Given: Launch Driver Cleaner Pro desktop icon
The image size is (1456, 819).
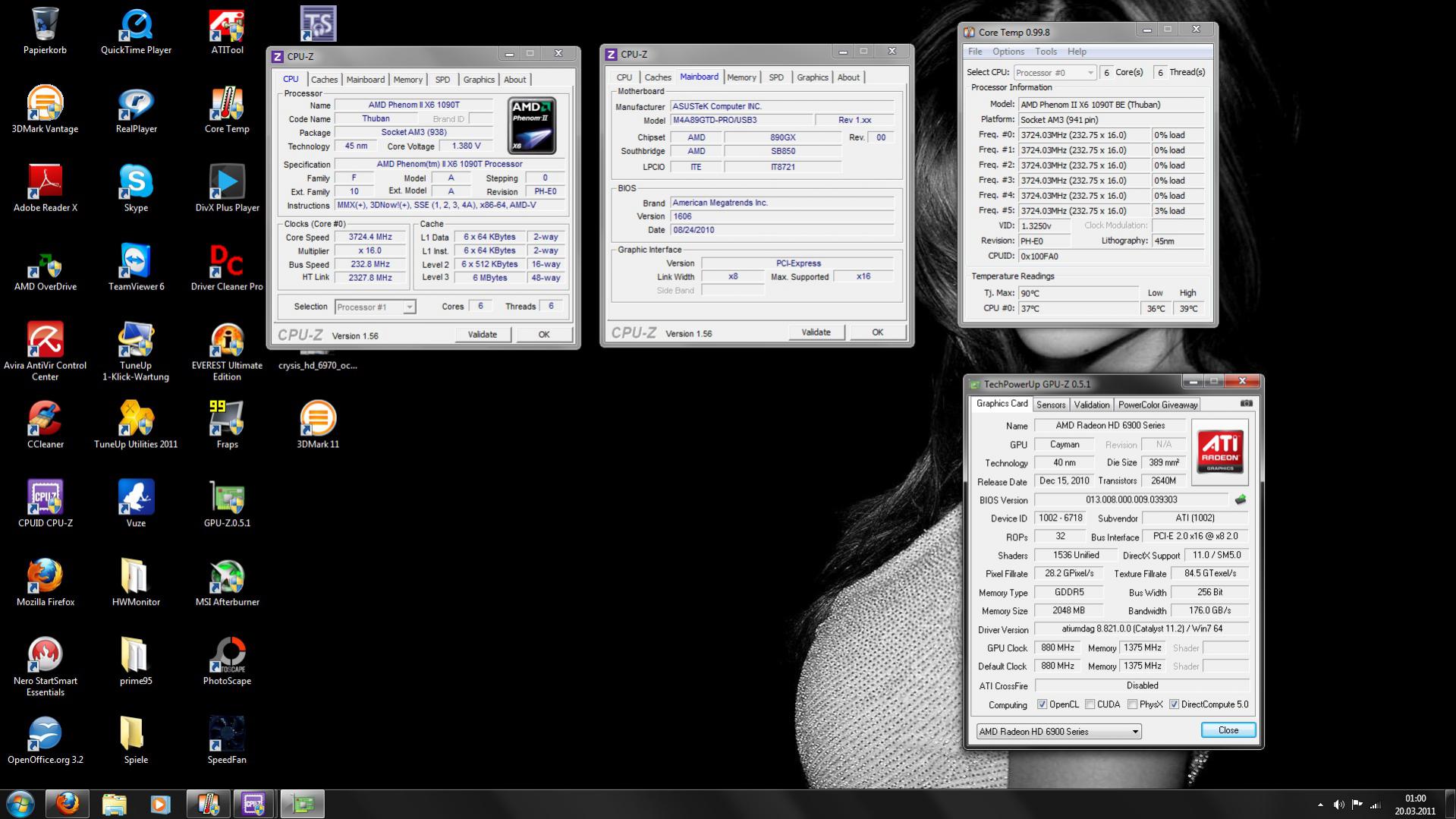Looking at the screenshot, I should tap(227, 267).
